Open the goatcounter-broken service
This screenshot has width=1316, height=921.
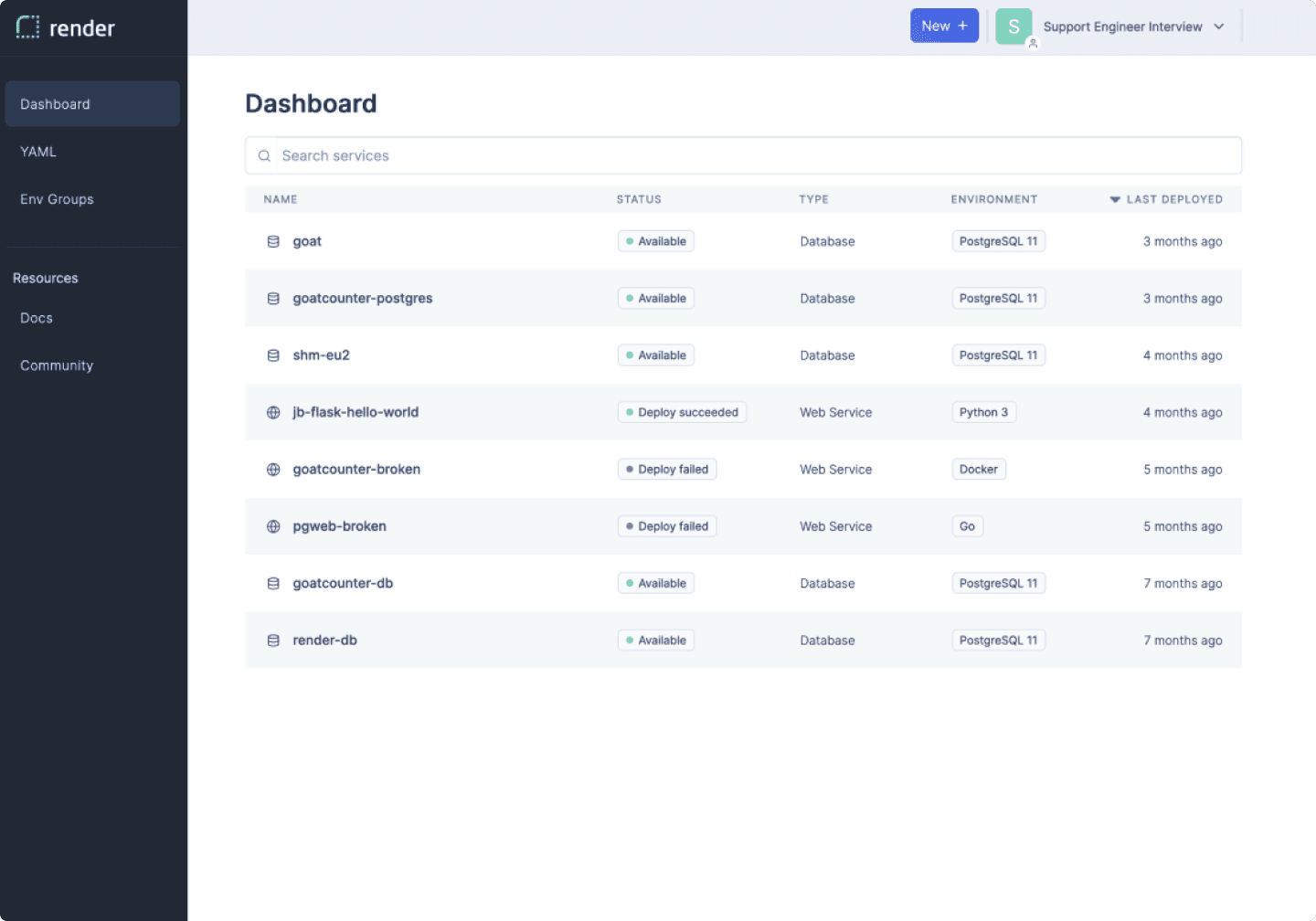click(356, 470)
